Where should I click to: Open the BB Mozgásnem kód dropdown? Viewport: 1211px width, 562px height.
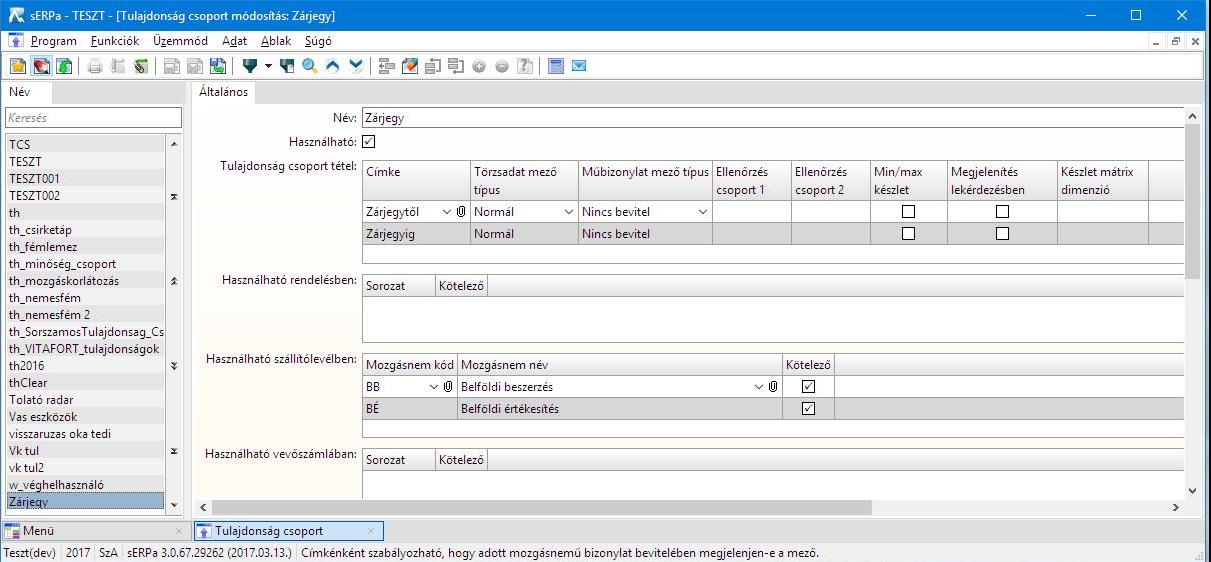click(434, 387)
